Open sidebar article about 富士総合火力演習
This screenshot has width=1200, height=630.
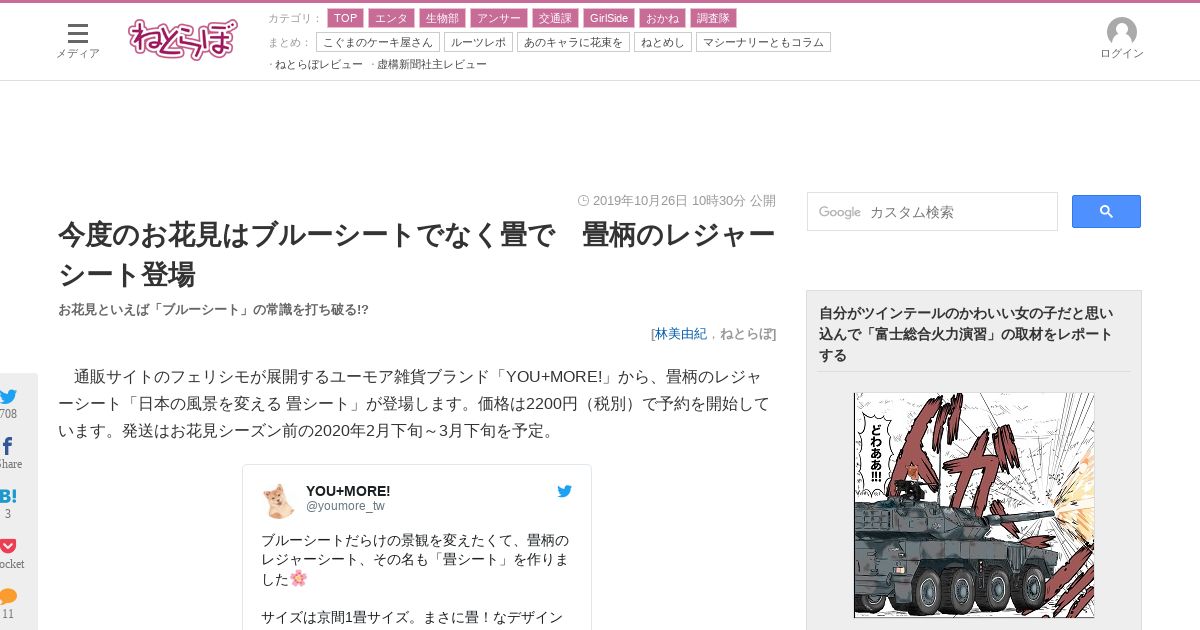966,334
